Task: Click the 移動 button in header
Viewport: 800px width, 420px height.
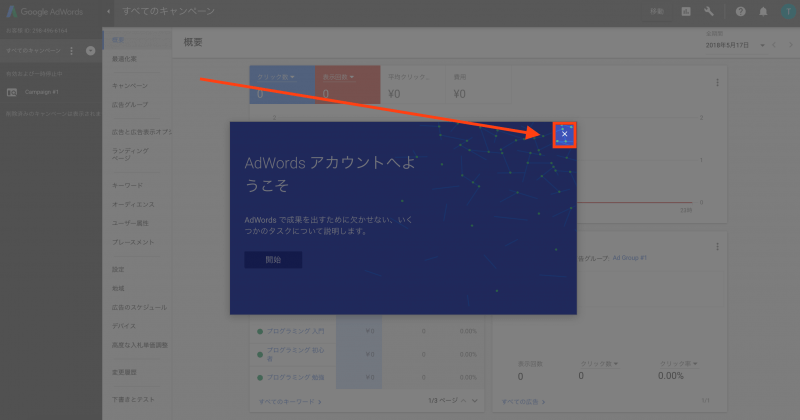Action: [x=657, y=11]
